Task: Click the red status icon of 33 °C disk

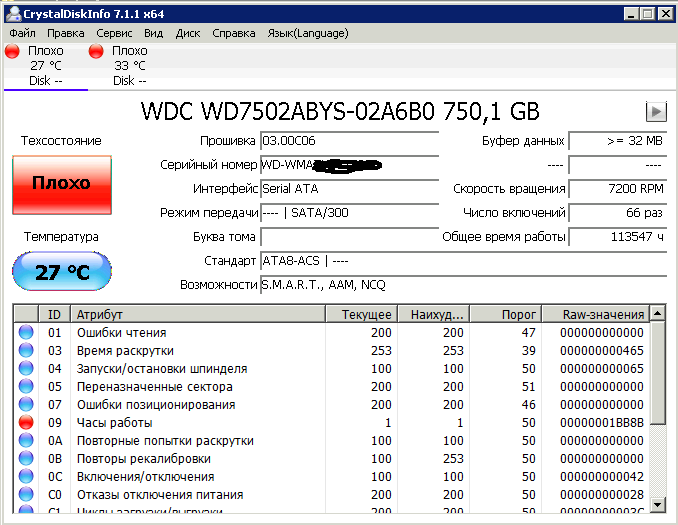Action: click(x=96, y=51)
